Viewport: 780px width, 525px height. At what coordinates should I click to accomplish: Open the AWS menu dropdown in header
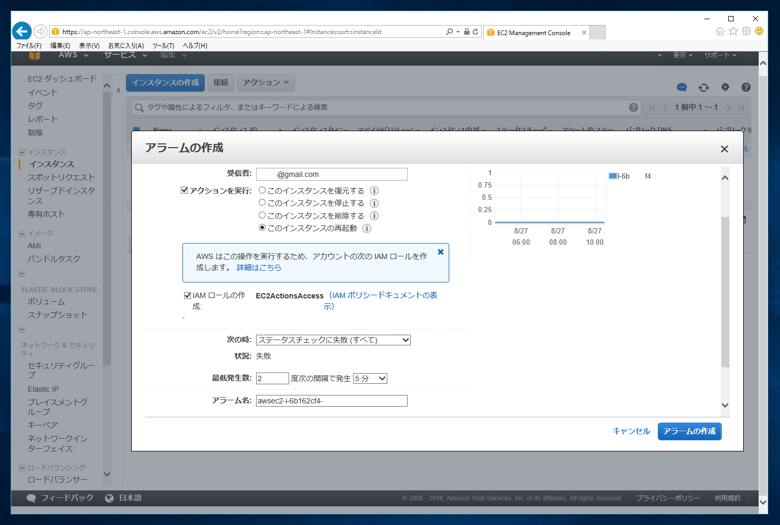[x=73, y=55]
